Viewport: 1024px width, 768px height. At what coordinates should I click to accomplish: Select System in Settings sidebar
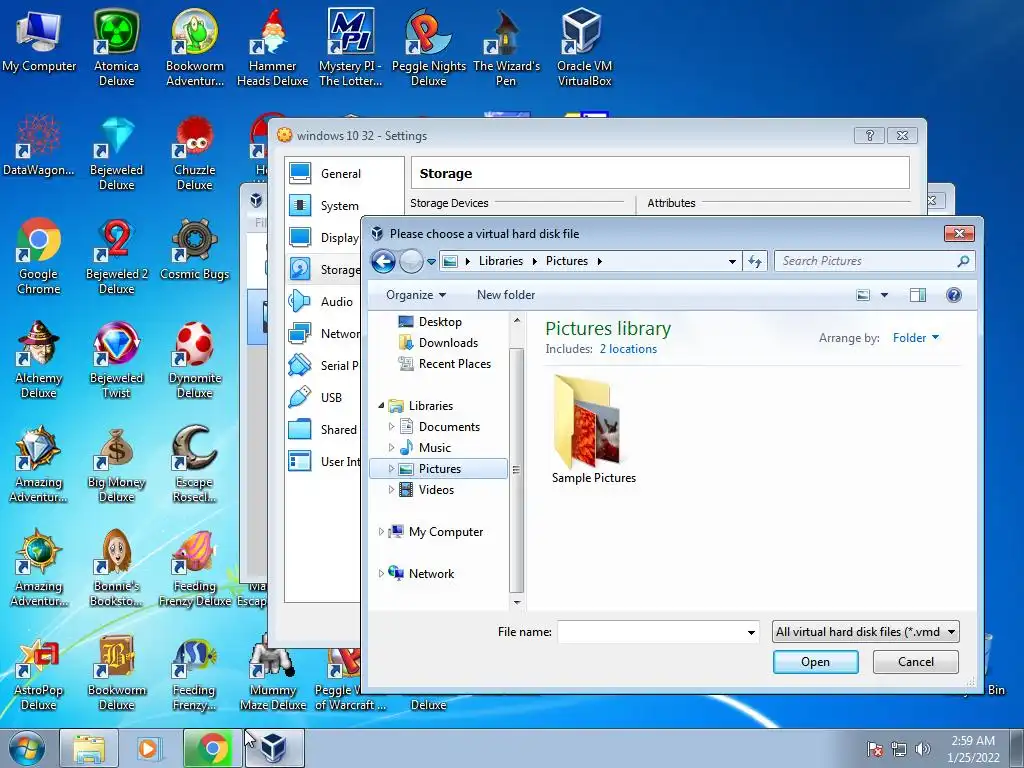(339, 206)
